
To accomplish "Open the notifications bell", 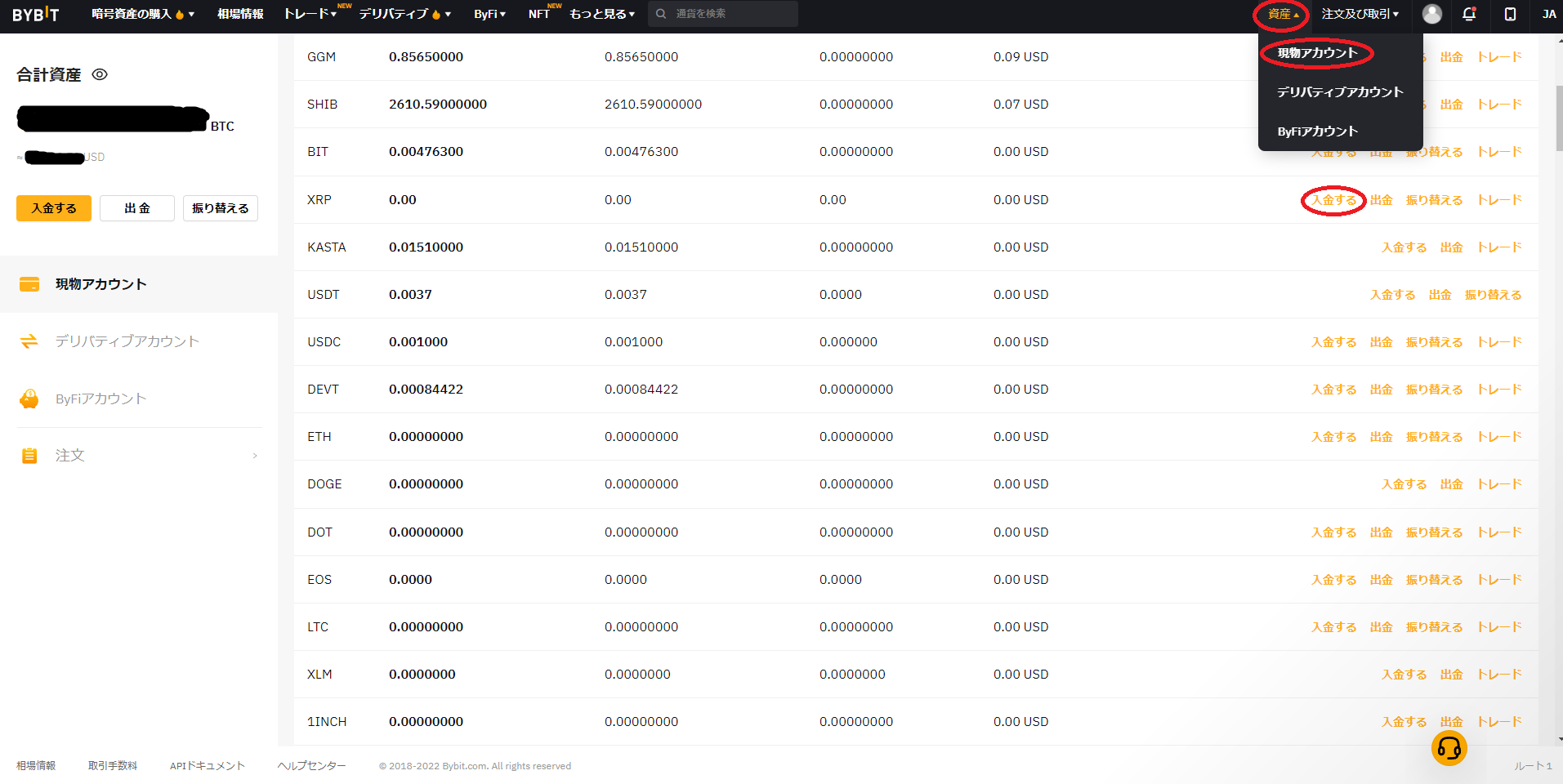I will click(1469, 14).
